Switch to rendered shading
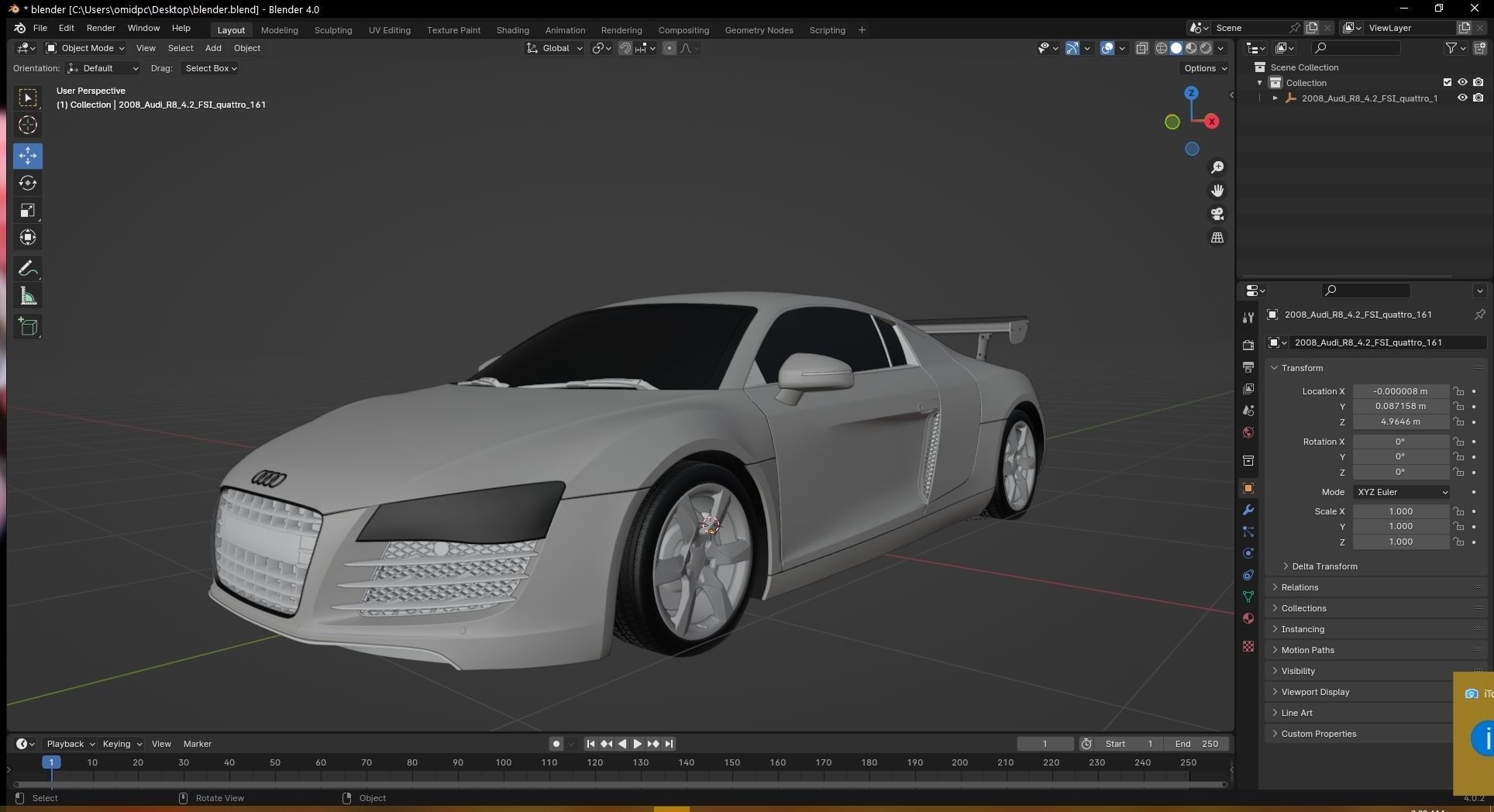 click(x=1206, y=48)
